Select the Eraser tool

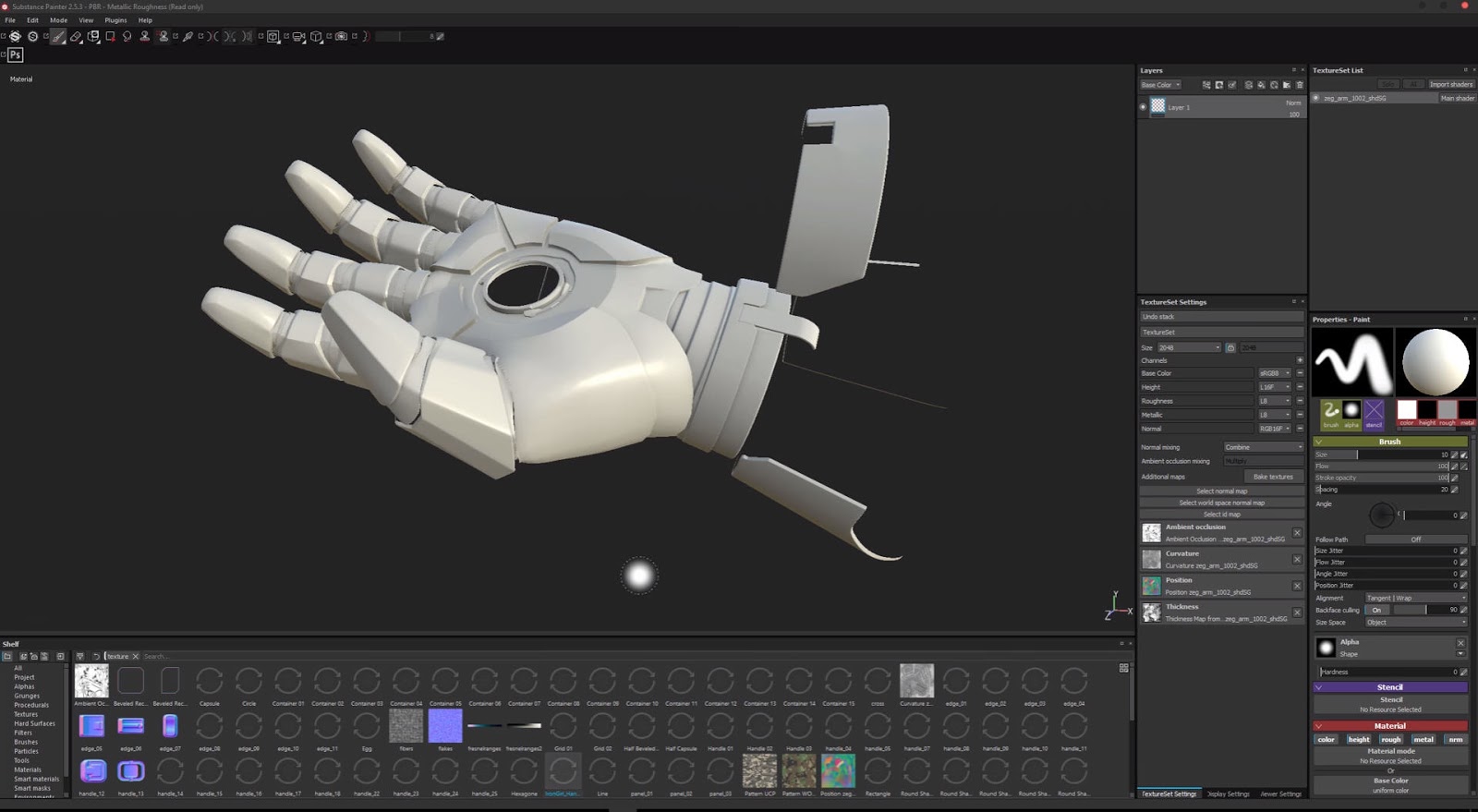click(x=77, y=36)
